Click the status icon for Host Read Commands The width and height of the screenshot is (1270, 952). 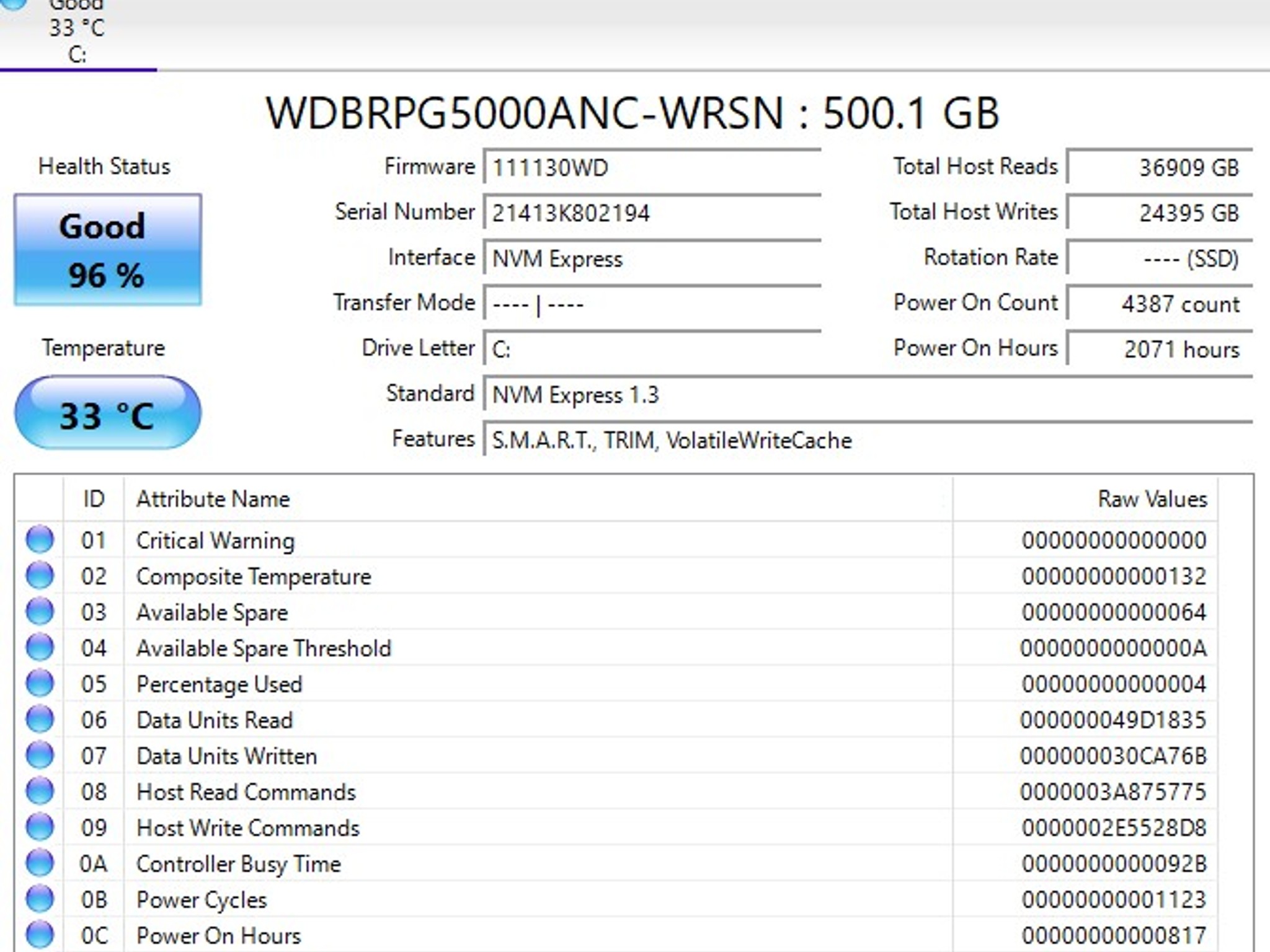click(x=40, y=791)
